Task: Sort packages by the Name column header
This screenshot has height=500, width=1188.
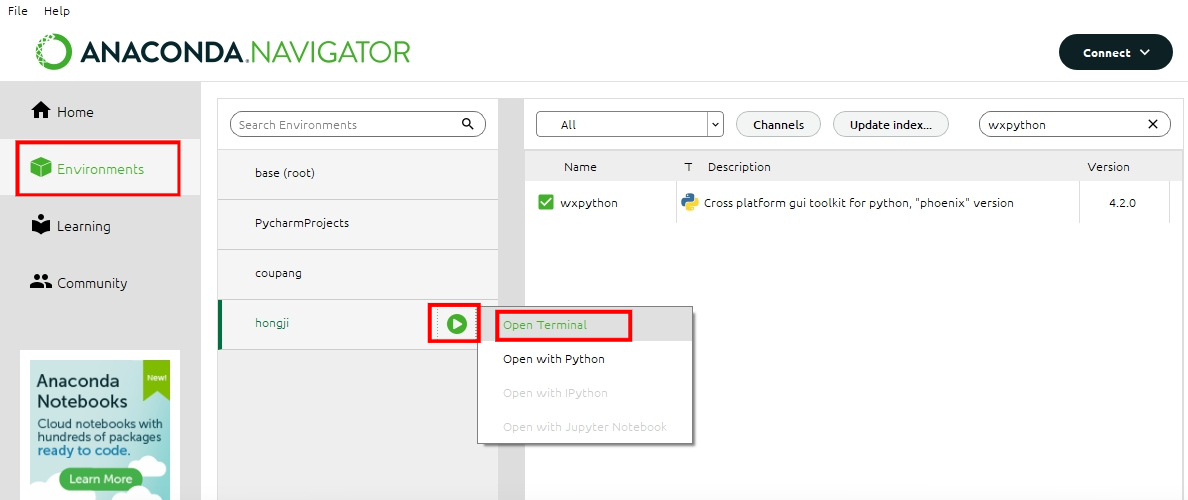Action: point(580,167)
